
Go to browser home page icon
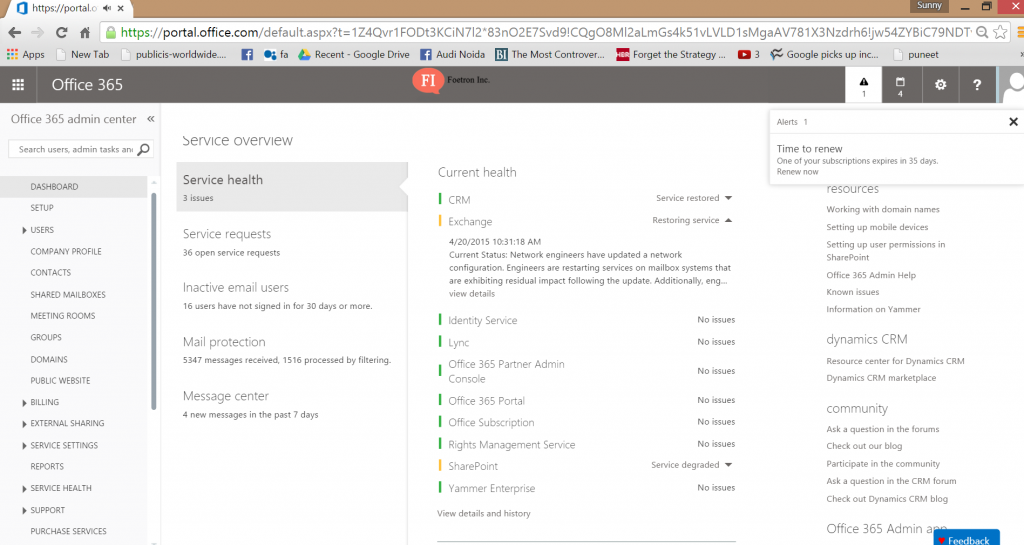pos(85,33)
